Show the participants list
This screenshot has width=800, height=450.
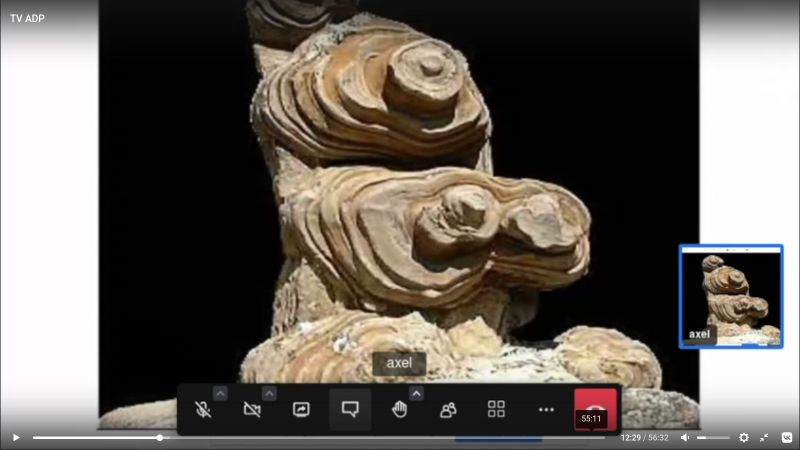[x=448, y=409]
